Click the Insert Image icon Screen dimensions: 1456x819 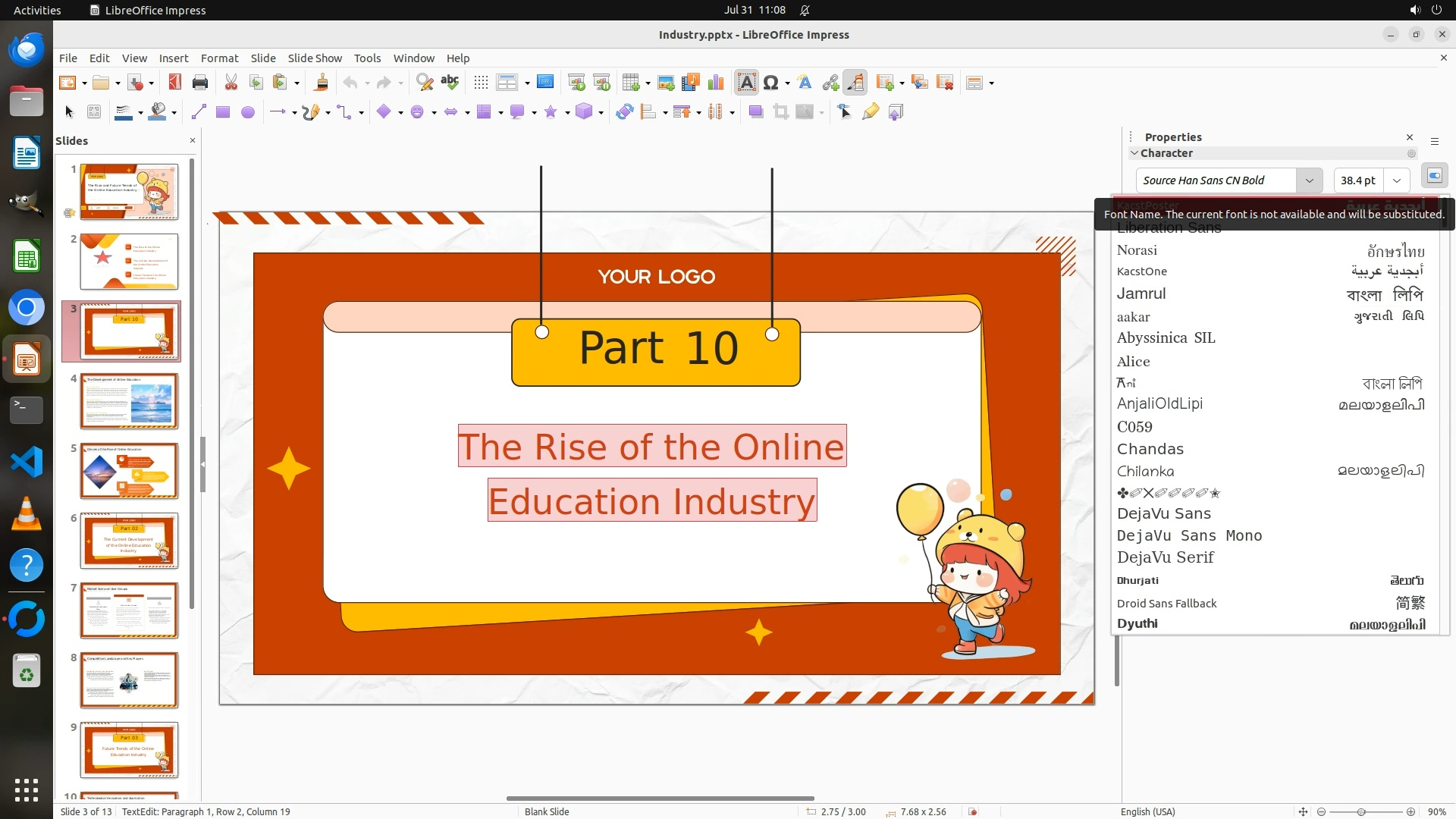pyautogui.click(x=666, y=83)
